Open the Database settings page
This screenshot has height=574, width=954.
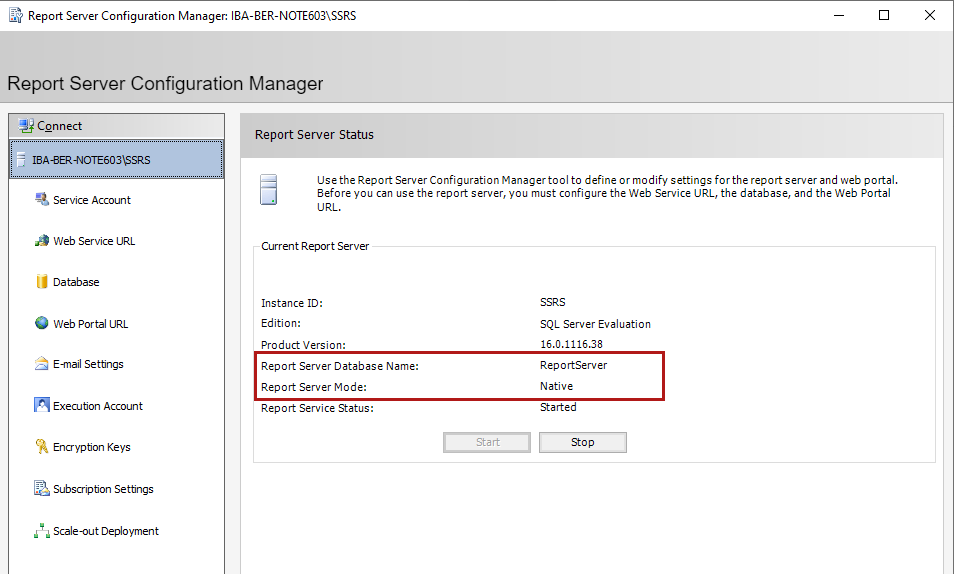pyautogui.click(x=76, y=282)
